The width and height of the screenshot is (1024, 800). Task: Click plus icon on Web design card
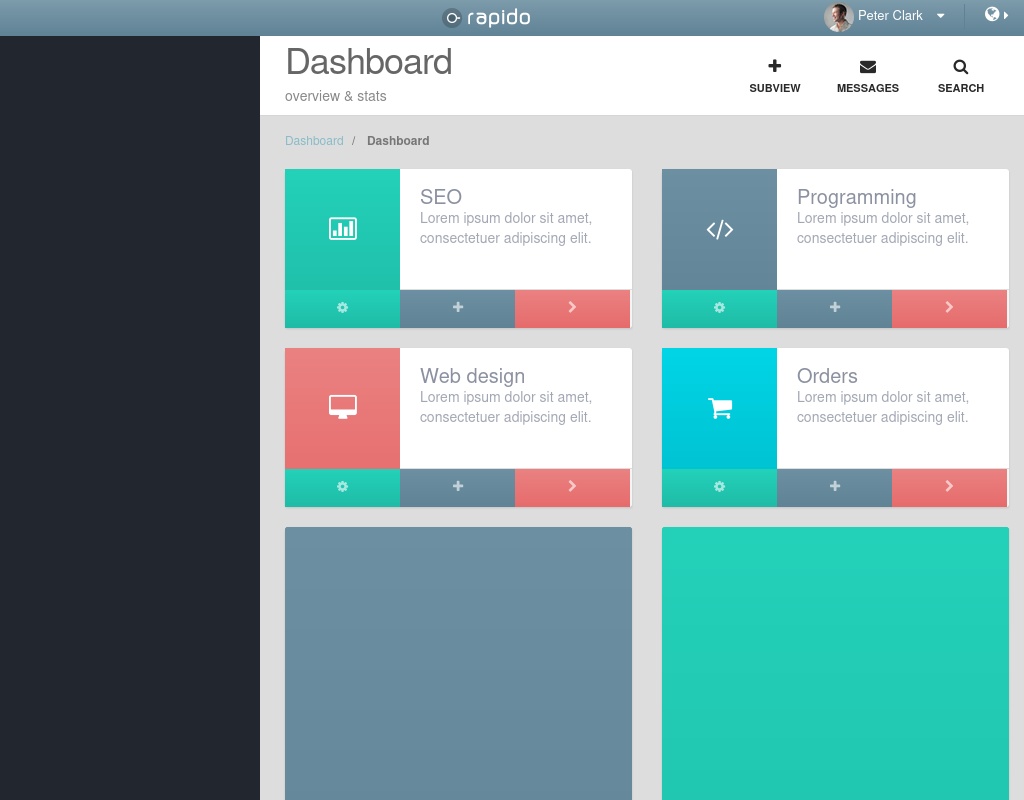[x=457, y=487]
